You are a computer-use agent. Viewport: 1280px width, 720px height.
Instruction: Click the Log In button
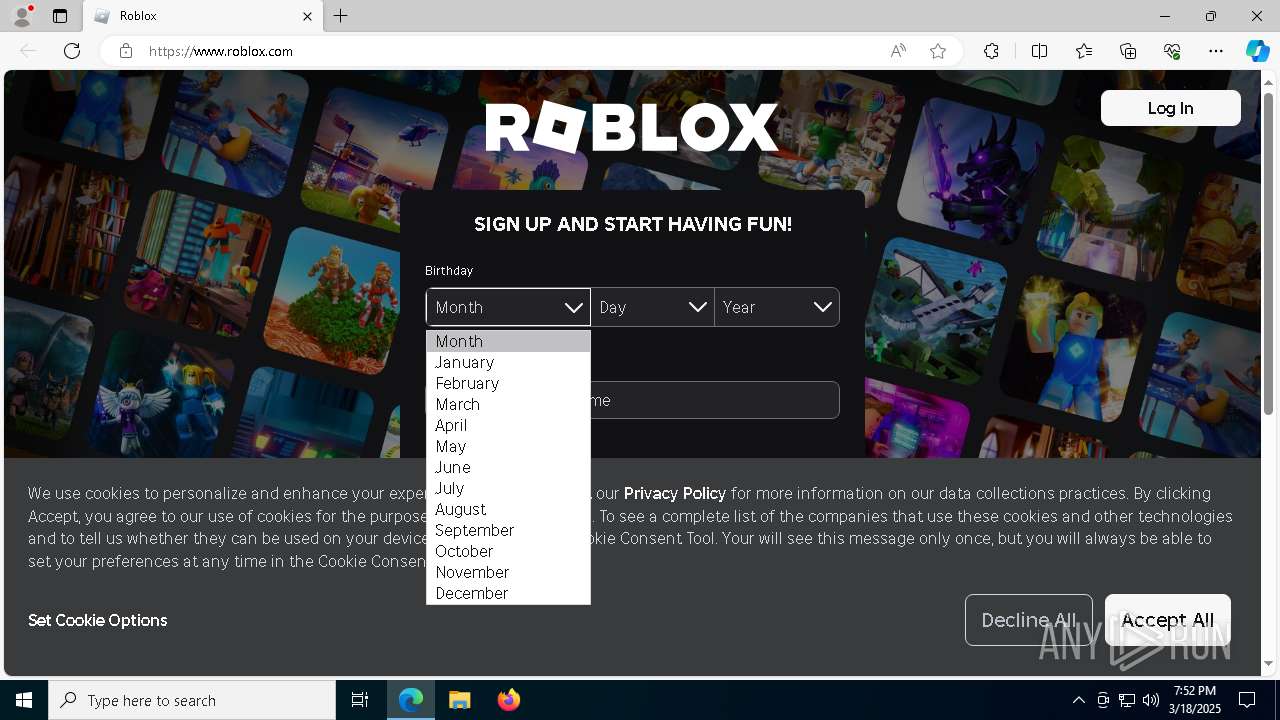click(x=1170, y=108)
